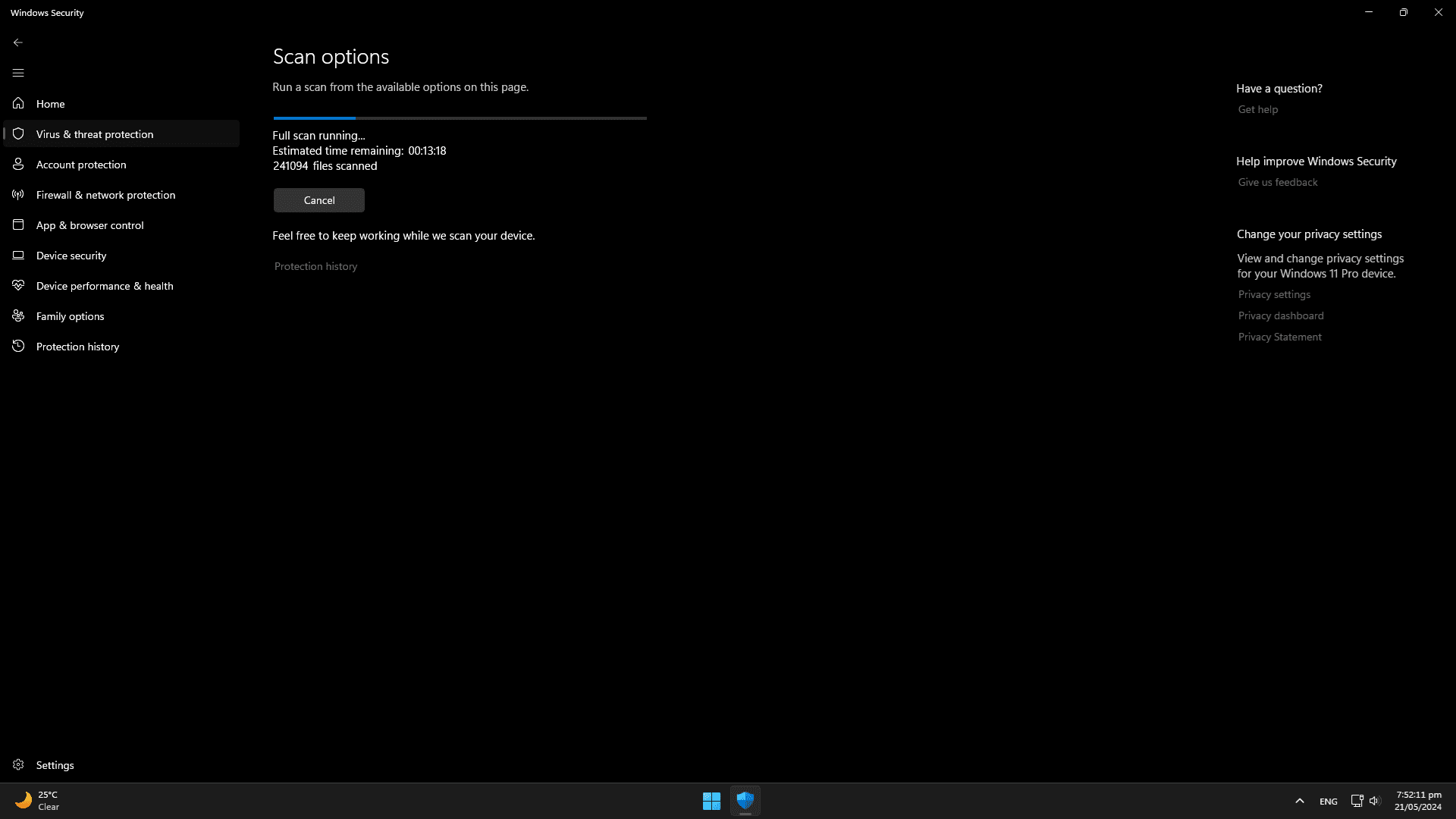Click 'Change your privacy settings' heading
This screenshot has height=819, width=1456.
coord(1309,234)
